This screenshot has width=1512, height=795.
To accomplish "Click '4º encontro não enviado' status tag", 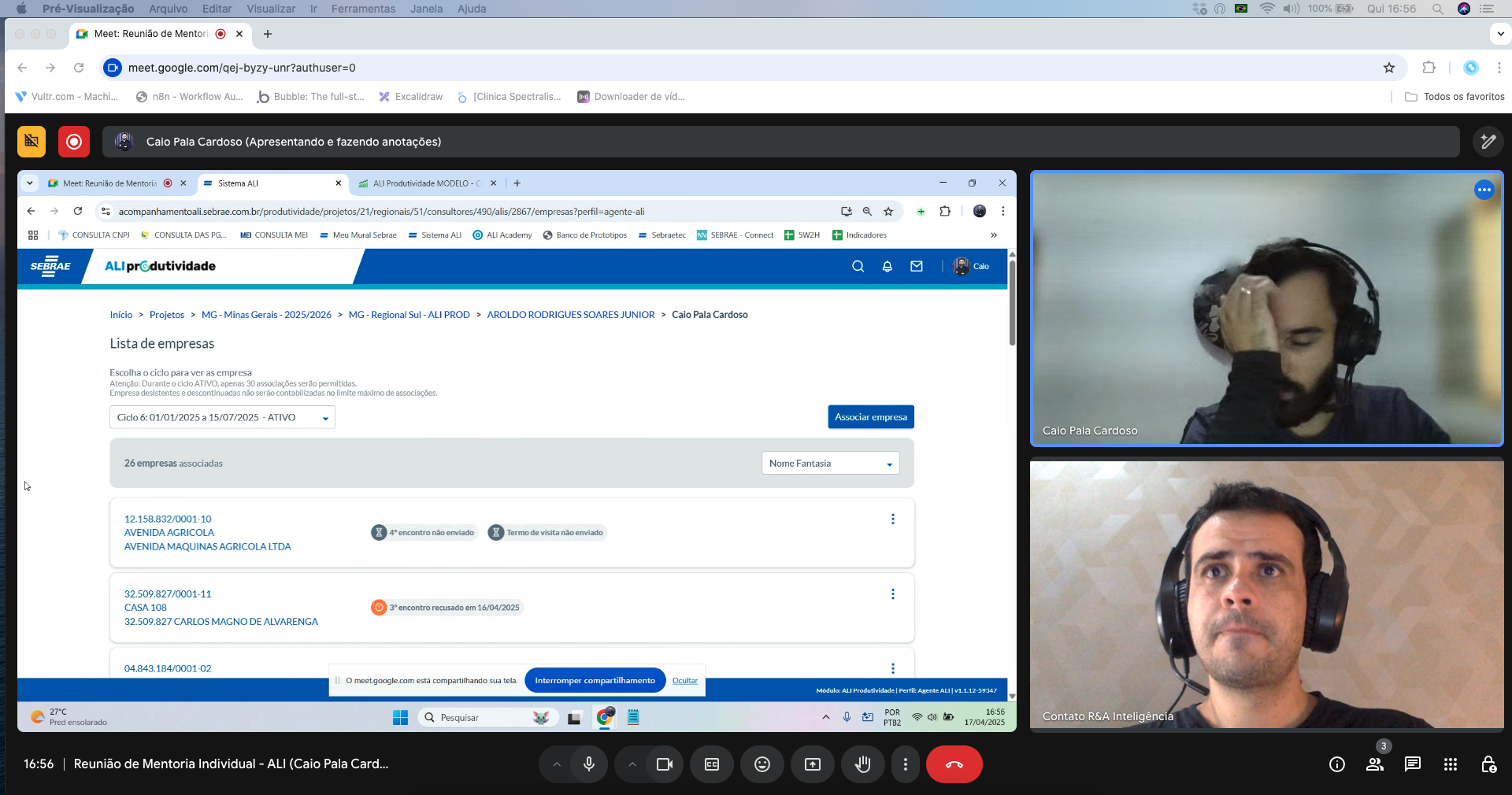I will pyautogui.click(x=424, y=533).
